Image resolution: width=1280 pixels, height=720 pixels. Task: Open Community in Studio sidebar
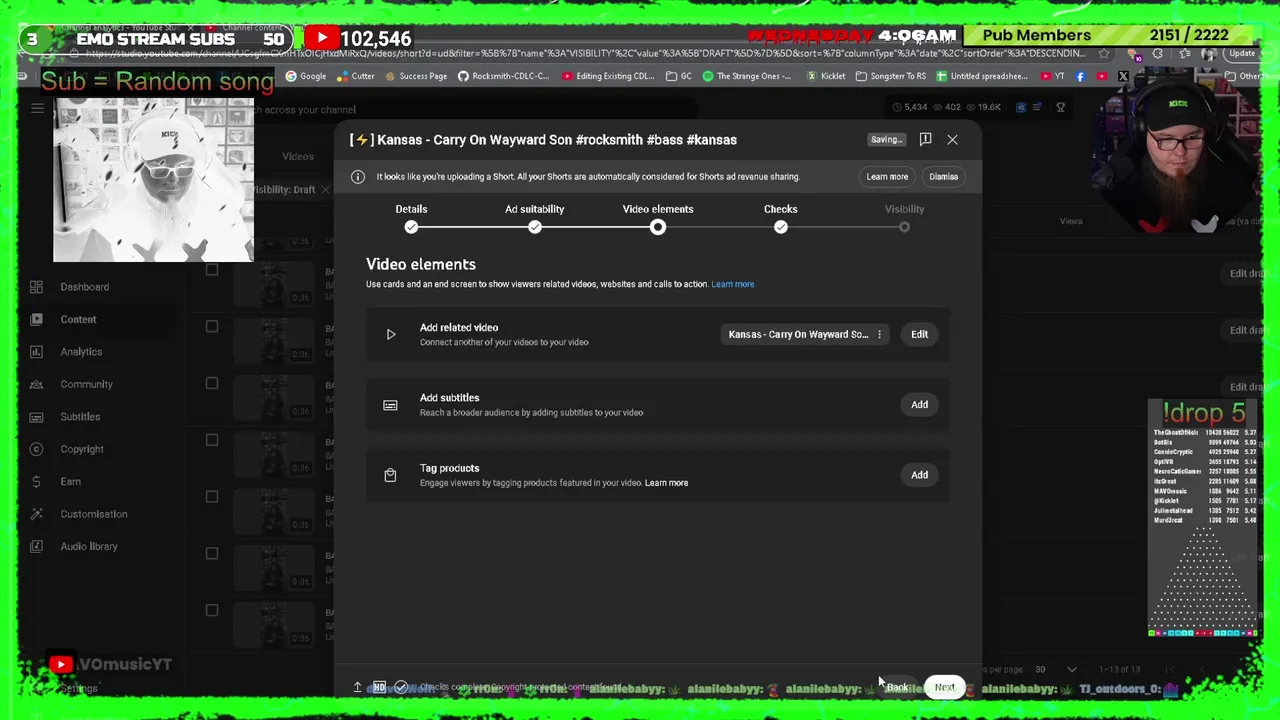point(86,384)
